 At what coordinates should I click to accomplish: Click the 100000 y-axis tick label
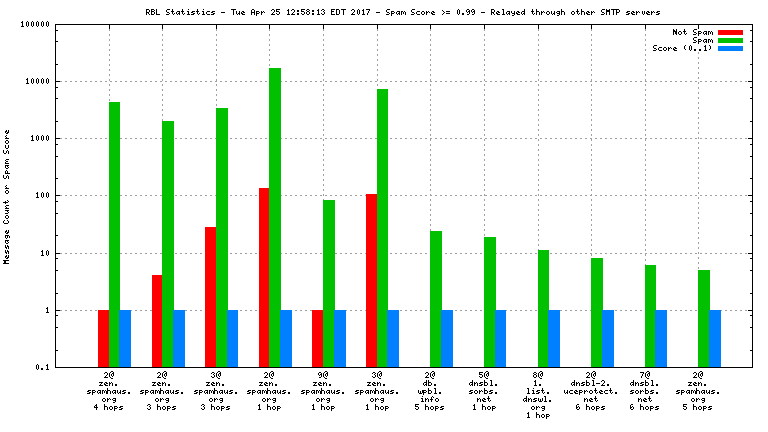click(35, 24)
